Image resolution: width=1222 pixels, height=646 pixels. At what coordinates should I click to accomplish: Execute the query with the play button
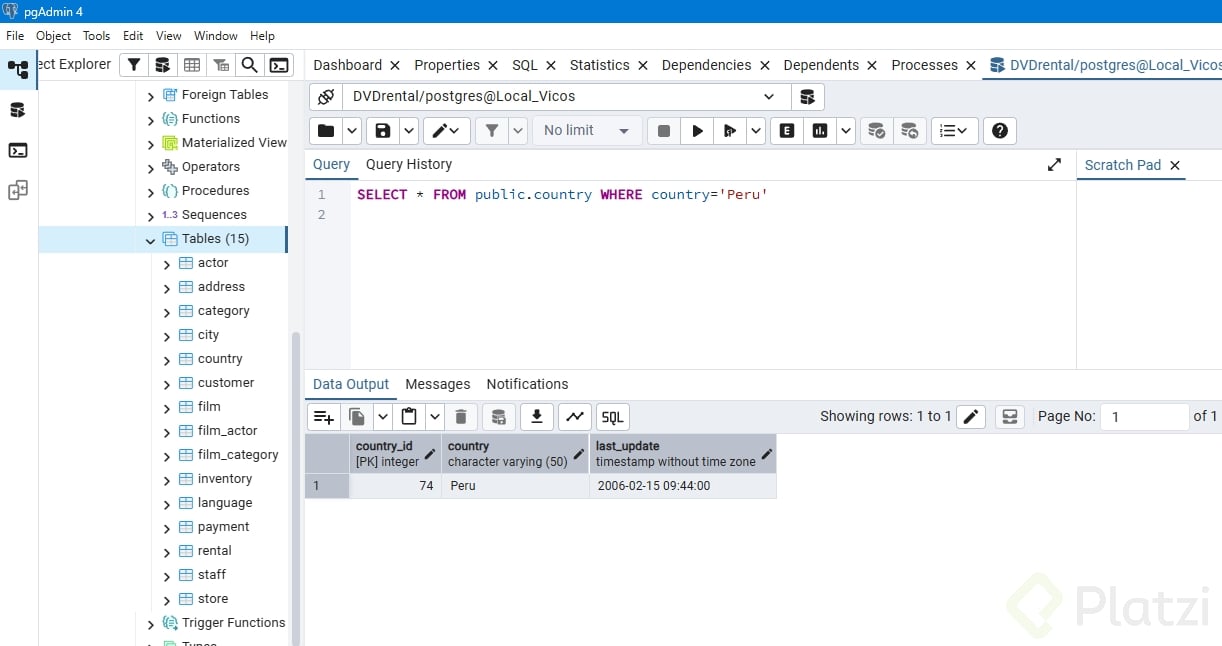click(x=697, y=131)
